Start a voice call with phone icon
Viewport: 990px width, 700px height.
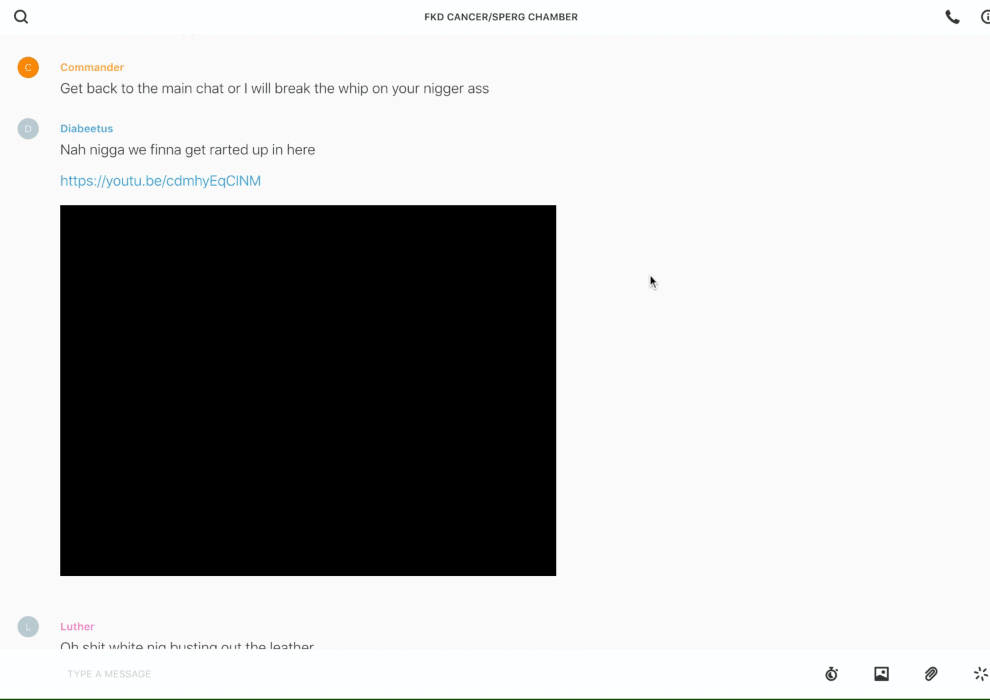pyautogui.click(x=952, y=17)
